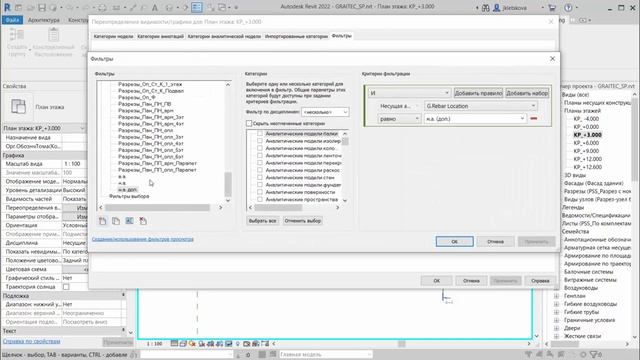Image resolution: width=640 pixels, height=360 pixels.
Task: Click 'Справка' button in visibility overrides dialog
Action: coord(540,281)
